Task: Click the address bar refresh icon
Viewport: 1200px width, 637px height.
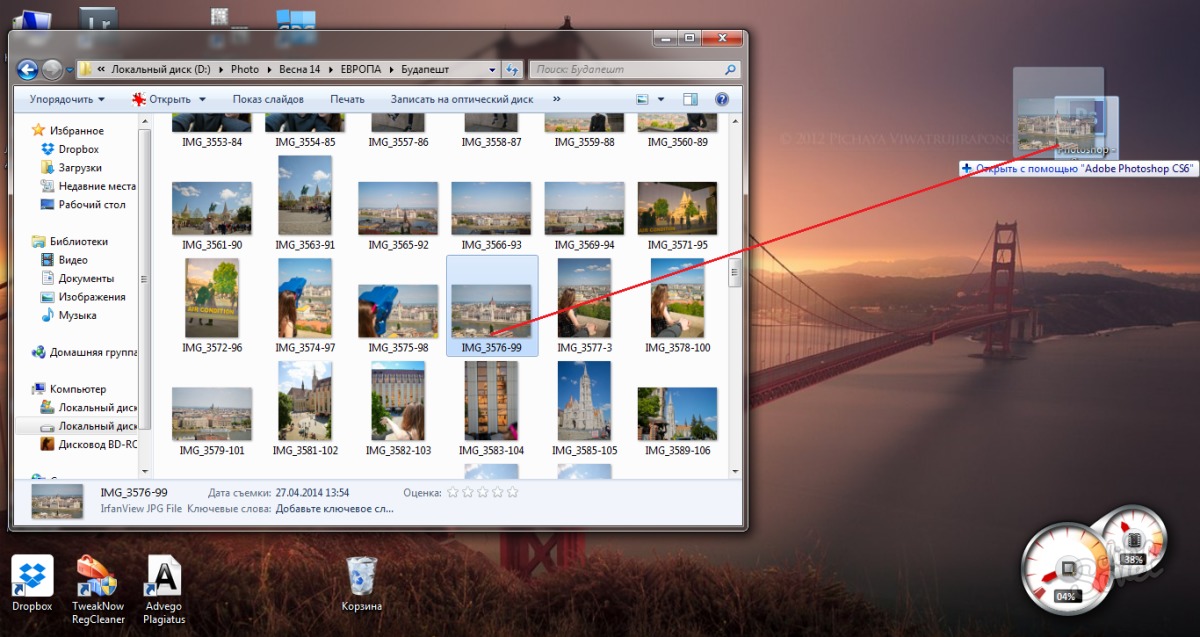Action: point(512,70)
